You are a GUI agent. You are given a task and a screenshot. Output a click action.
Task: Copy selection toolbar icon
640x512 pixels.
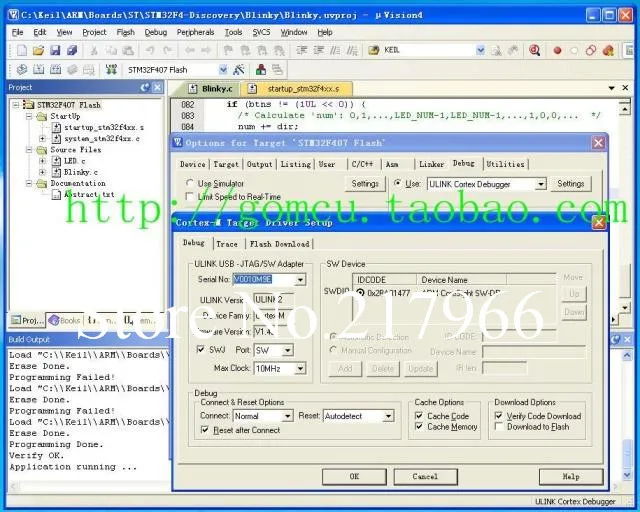pyautogui.click(x=111, y=50)
